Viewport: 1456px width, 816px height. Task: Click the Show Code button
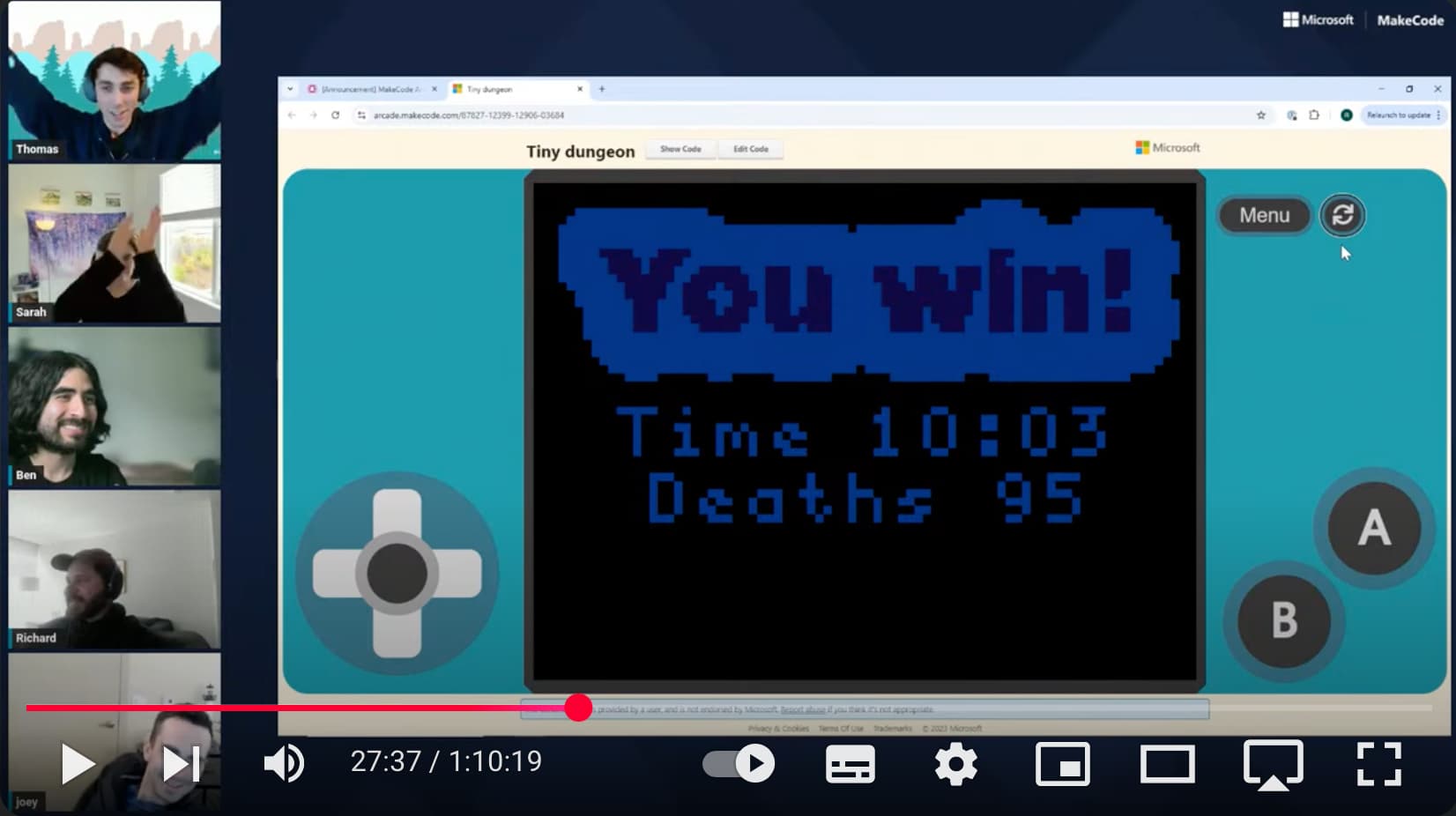[681, 149]
